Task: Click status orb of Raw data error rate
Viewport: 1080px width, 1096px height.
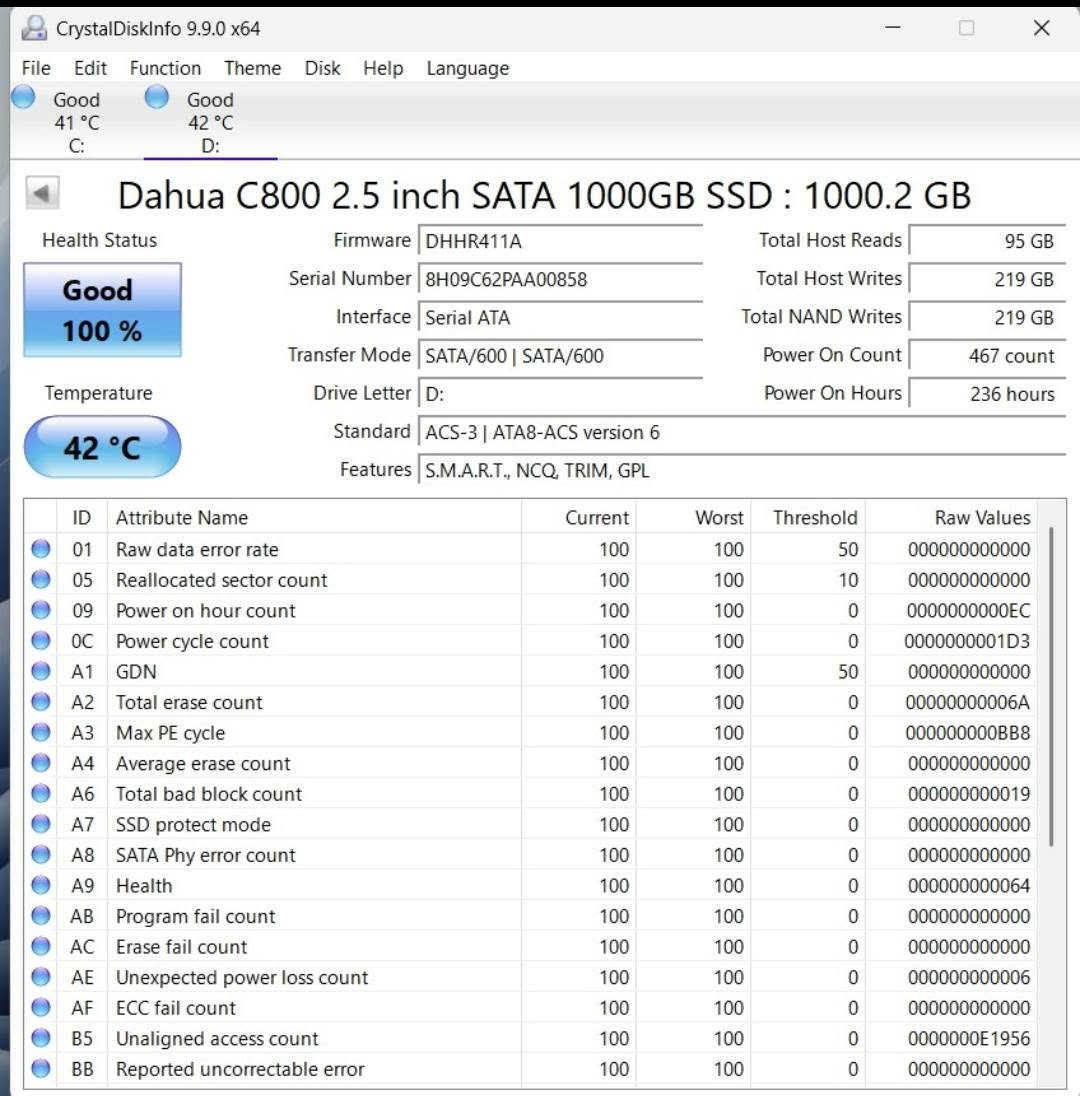Action: (x=41, y=549)
